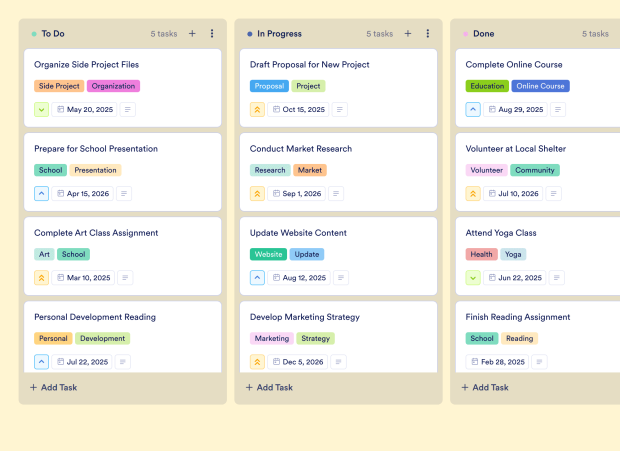Edit due date Mar 10, 2025 on Art Class
Screen dimensions: 620x451
[x=88, y=278]
